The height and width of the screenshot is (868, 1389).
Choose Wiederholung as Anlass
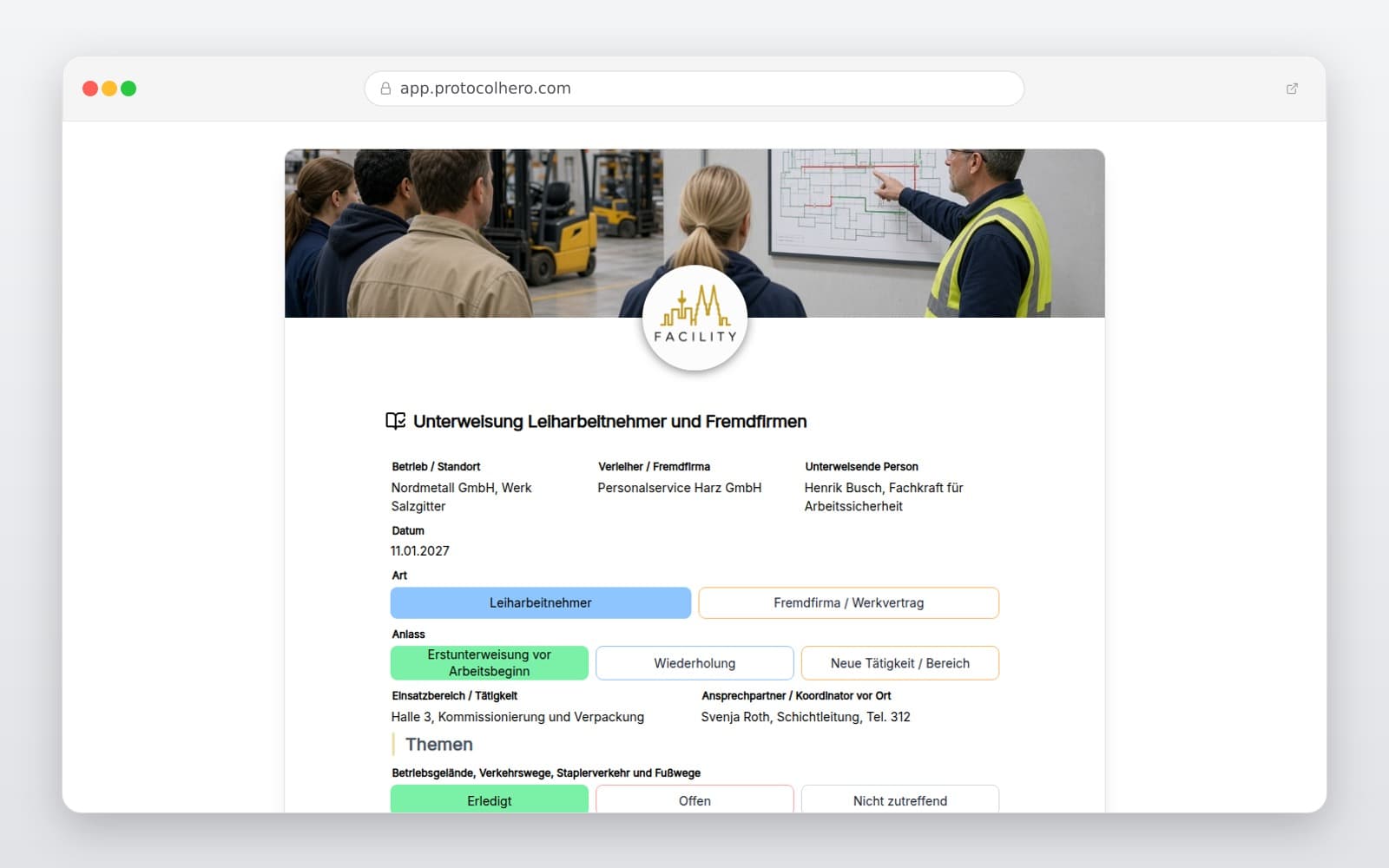[694, 663]
